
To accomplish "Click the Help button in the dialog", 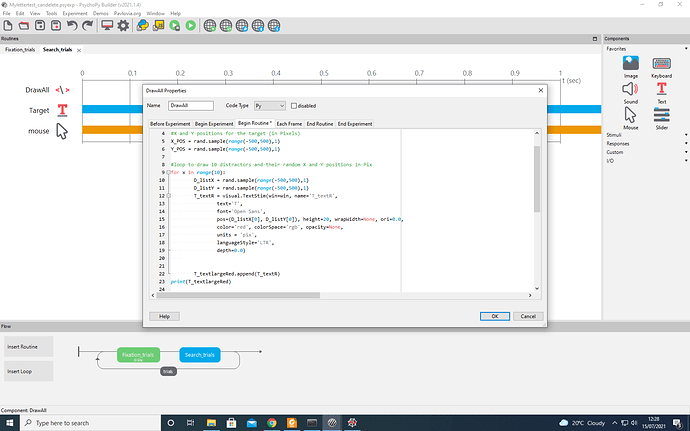I will (164, 316).
